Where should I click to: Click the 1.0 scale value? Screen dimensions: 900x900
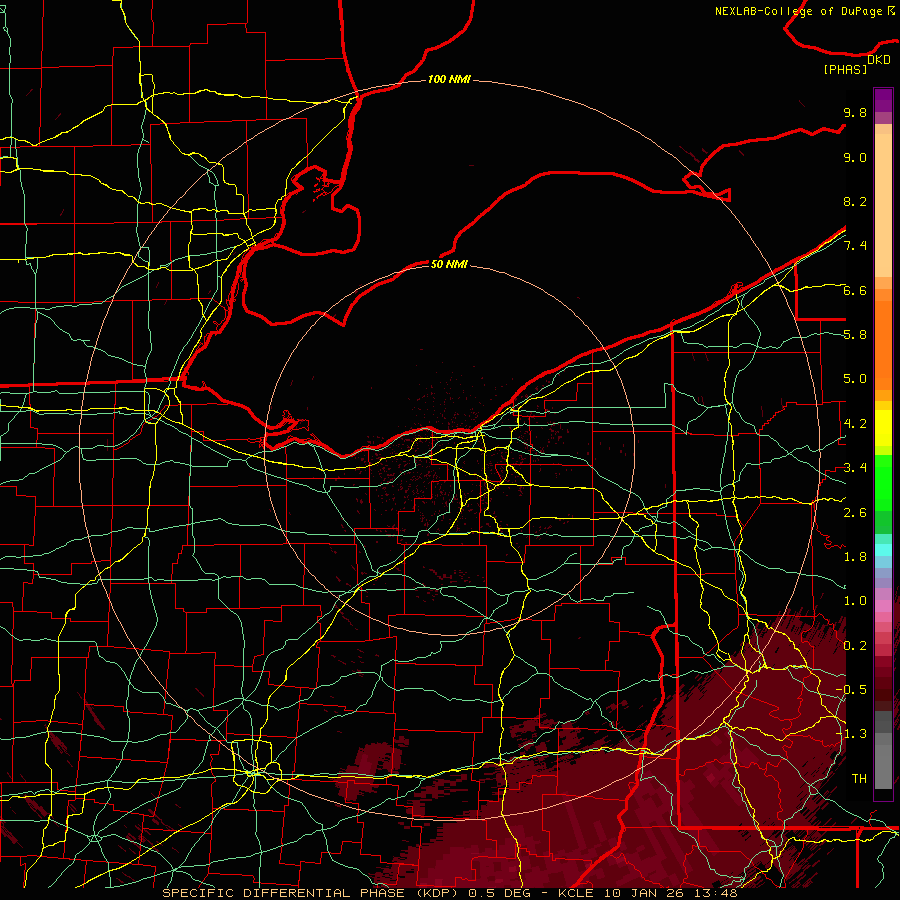tap(855, 601)
